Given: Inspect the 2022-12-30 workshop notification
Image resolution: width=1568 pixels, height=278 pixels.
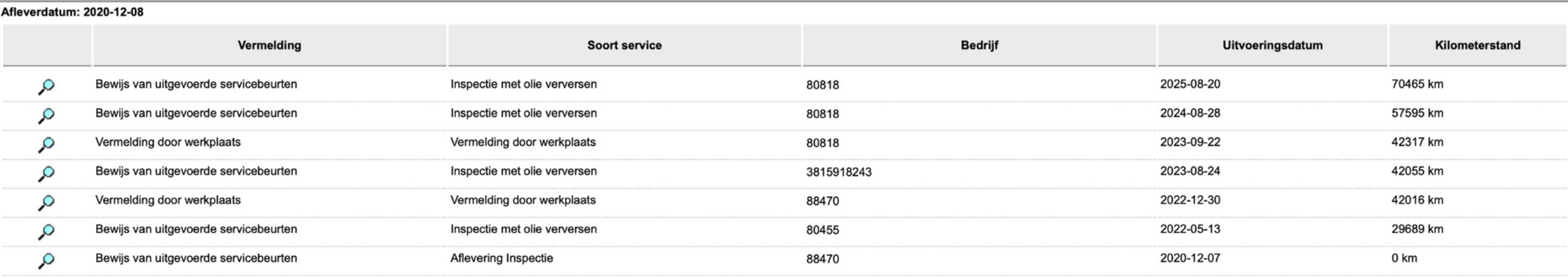Looking at the screenshot, I should click(46, 202).
